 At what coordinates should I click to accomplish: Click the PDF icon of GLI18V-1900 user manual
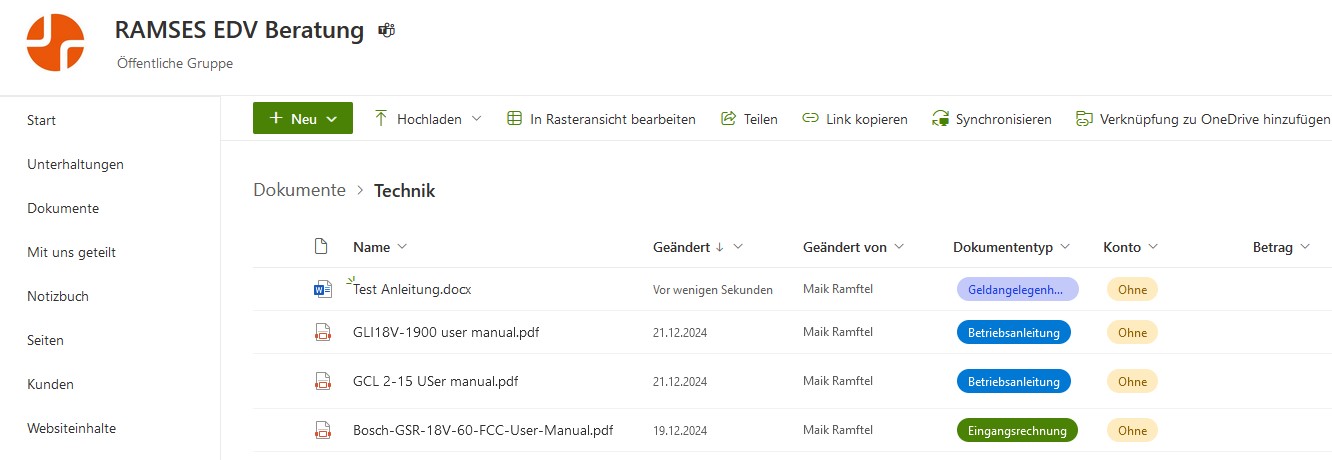point(322,332)
